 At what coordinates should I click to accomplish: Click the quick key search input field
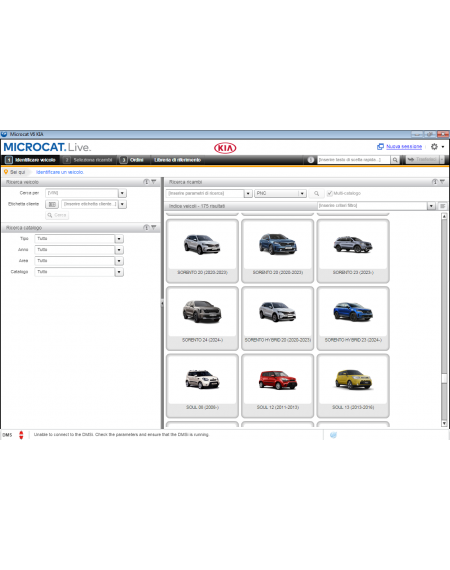354,160
